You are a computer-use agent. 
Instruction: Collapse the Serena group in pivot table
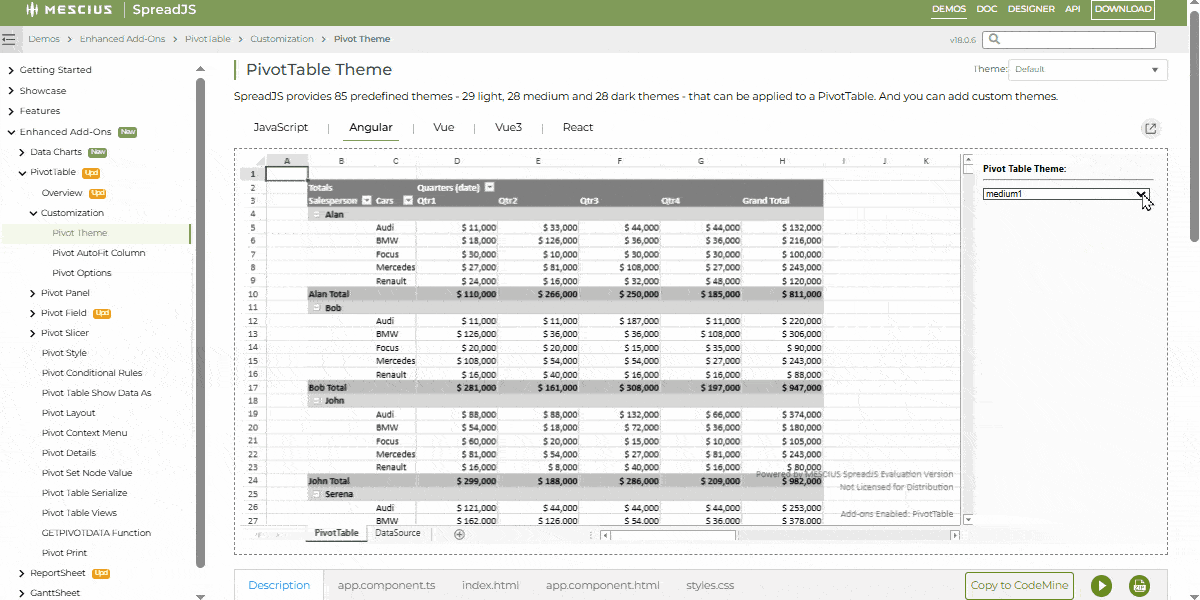pos(316,494)
